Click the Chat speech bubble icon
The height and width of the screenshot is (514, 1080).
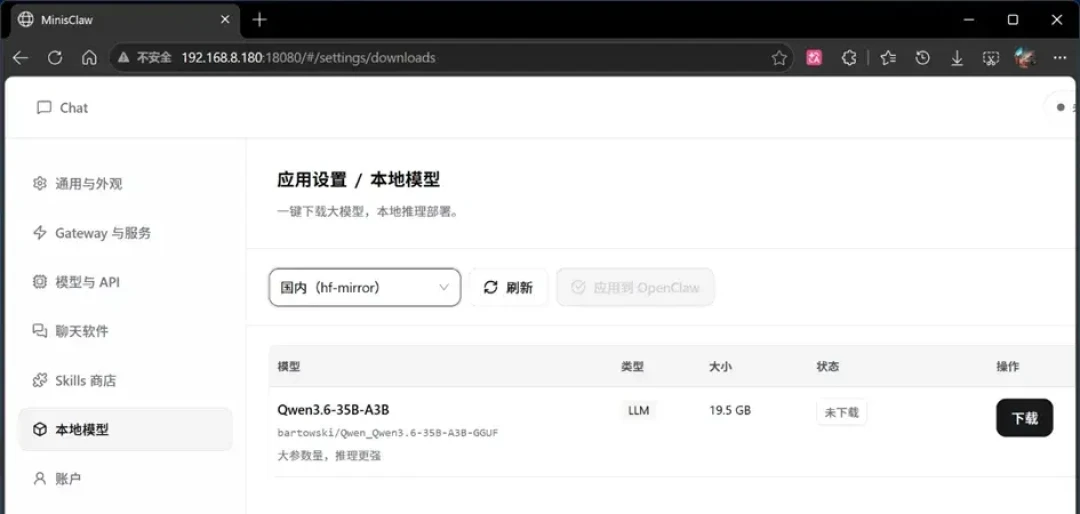(x=44, y=107)
